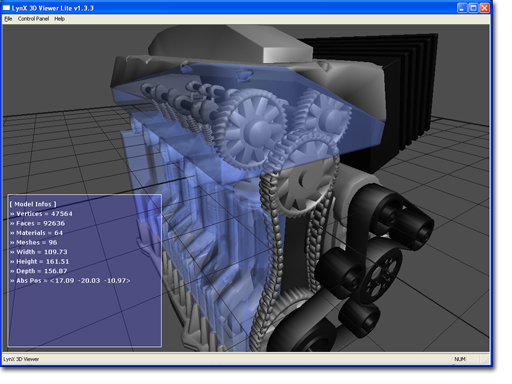Open the Control Panel menu

coord(33,19)
